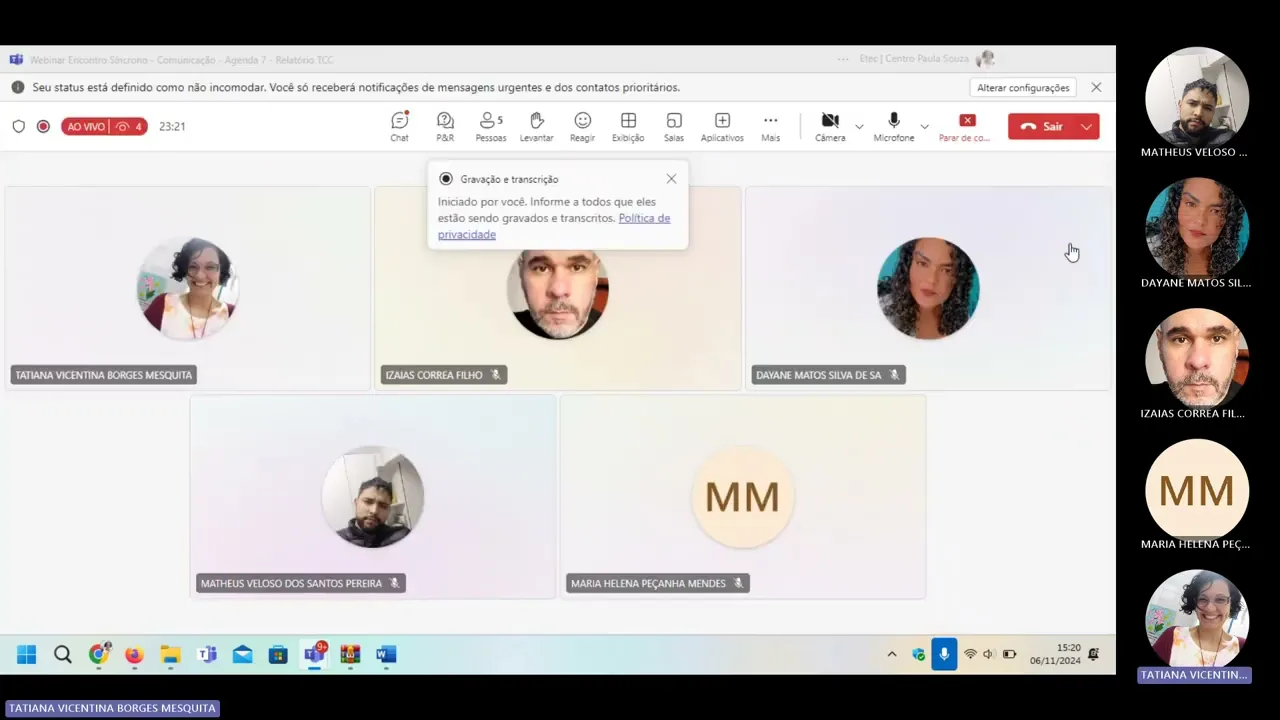The image size is (1280, 720).
Task: Open the P&R questions panel
Action: coord(445,126)
